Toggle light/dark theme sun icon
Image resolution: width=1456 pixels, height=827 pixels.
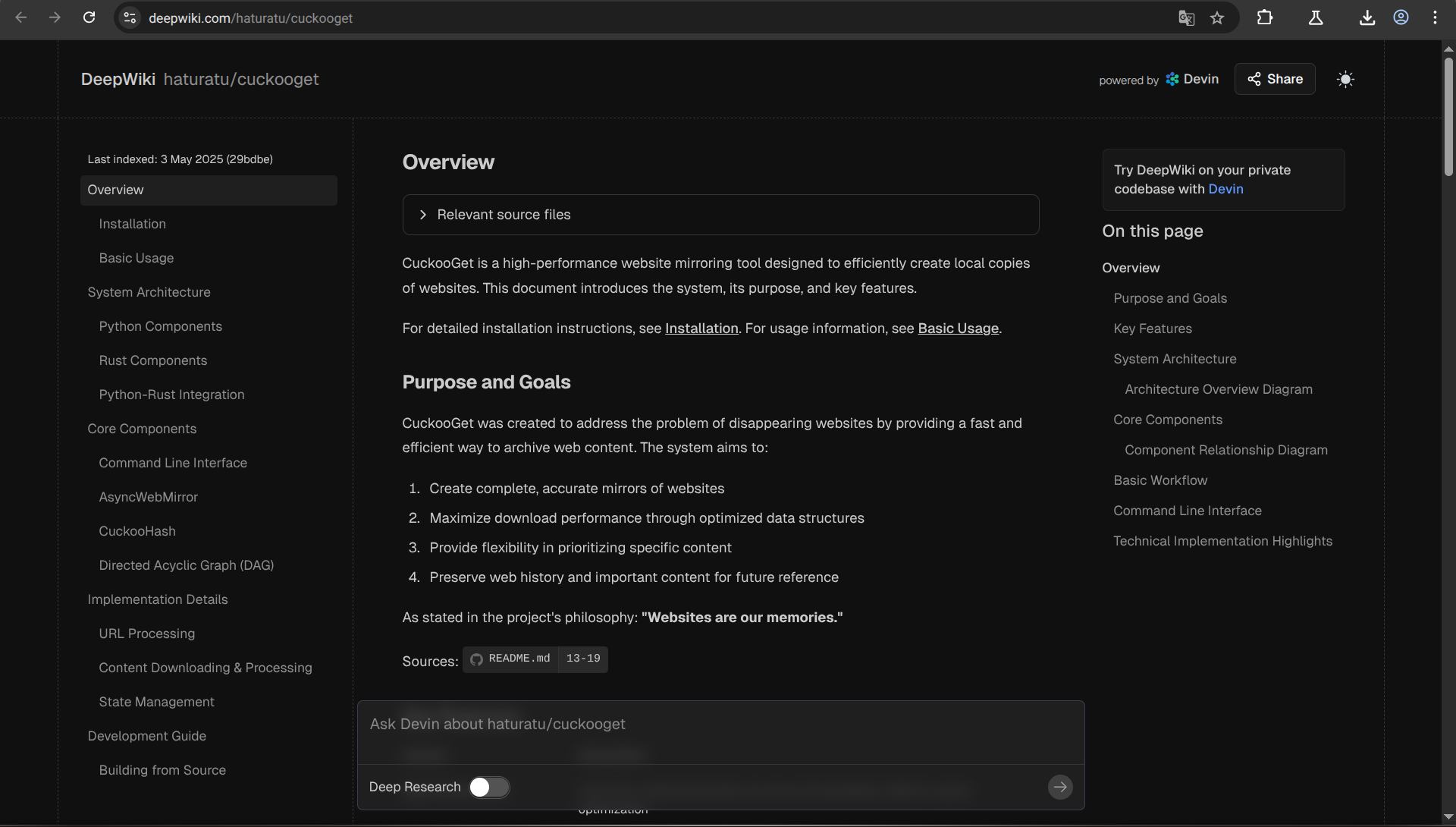coord(1345,79)
